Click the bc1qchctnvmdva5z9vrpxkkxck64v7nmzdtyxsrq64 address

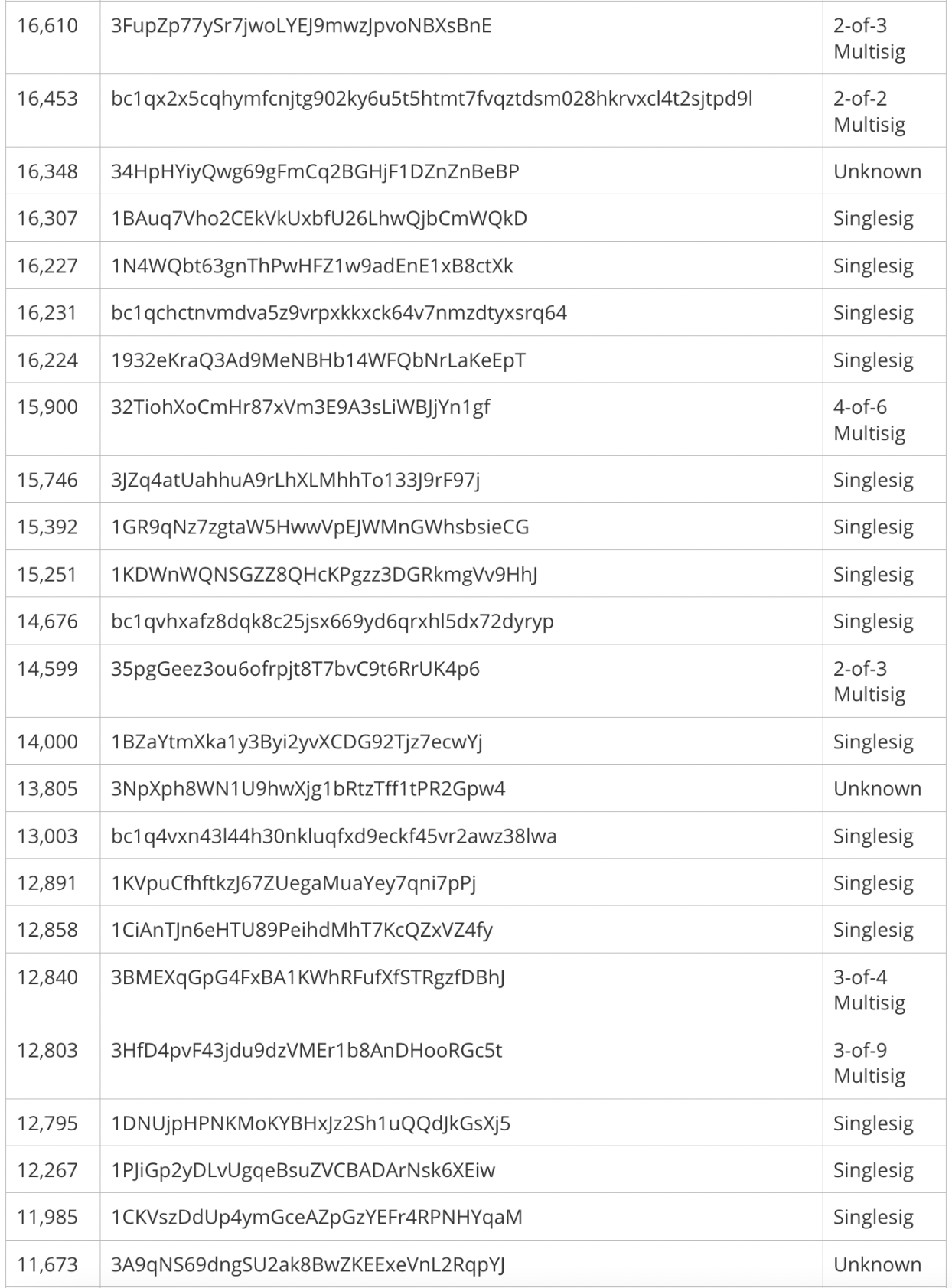tap(338, 313)
